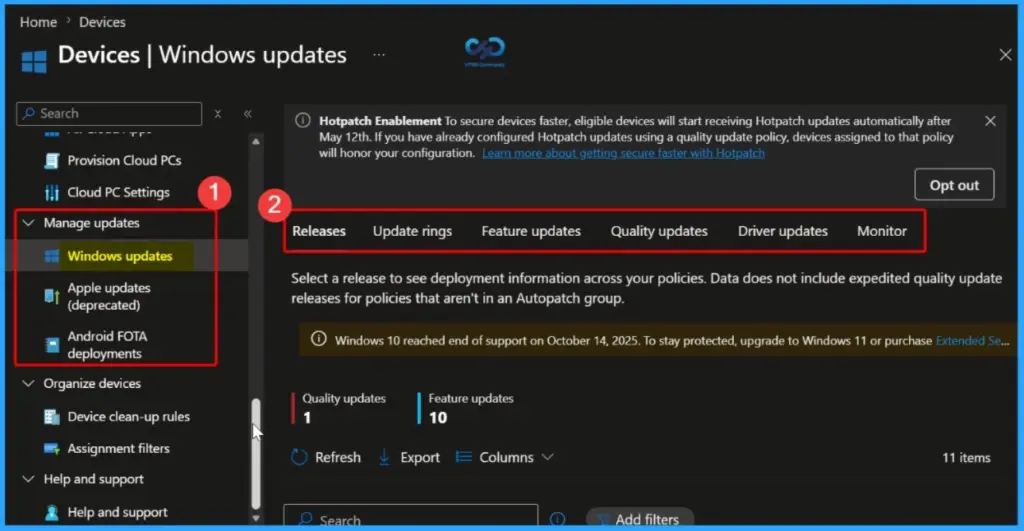The height and width of the screenshot is (531, 1024).
Task: Click the Add filters button
Action: pos(639,519)
